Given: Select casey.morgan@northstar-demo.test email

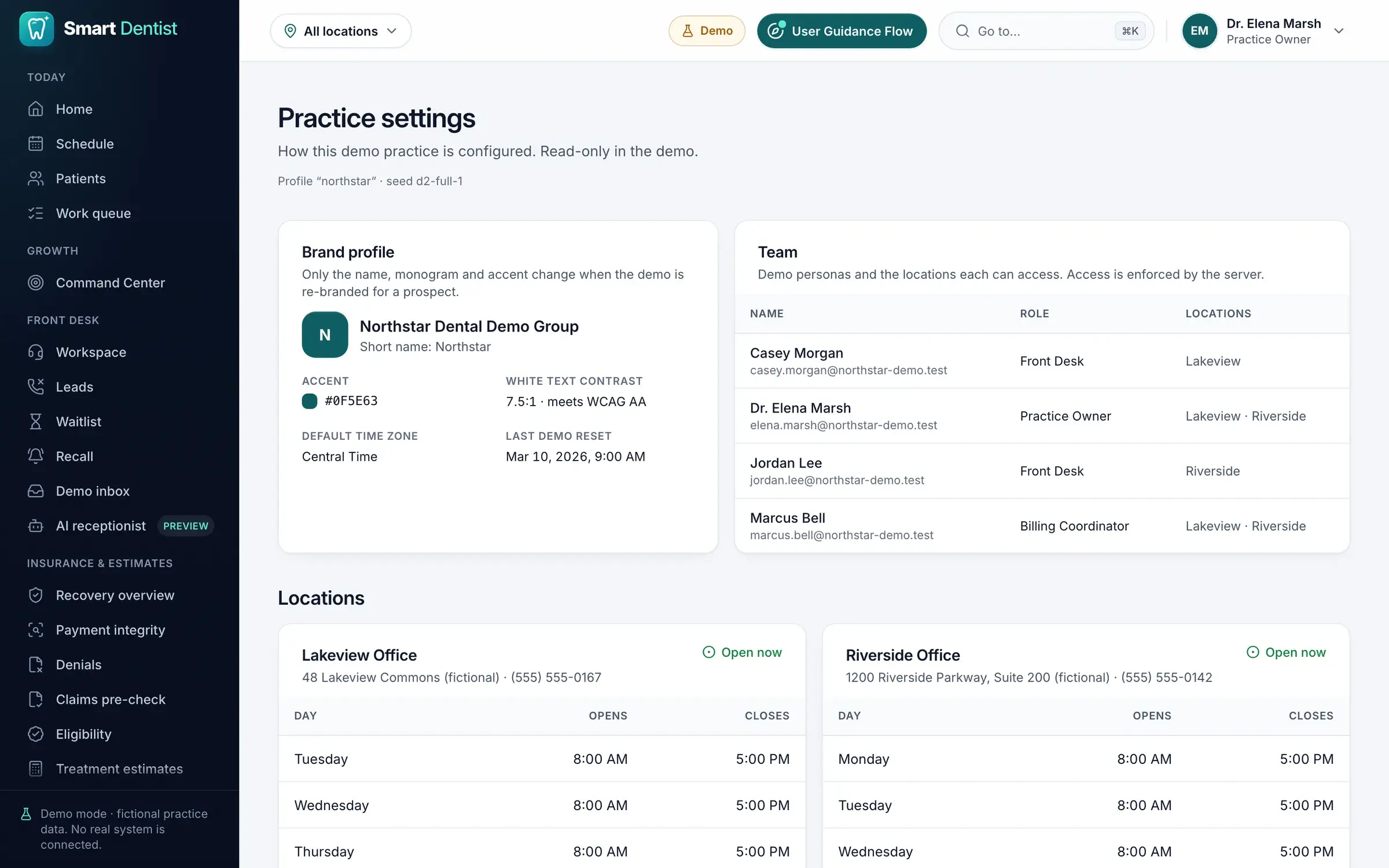Looking at the screenshot, I should [848, 370].
